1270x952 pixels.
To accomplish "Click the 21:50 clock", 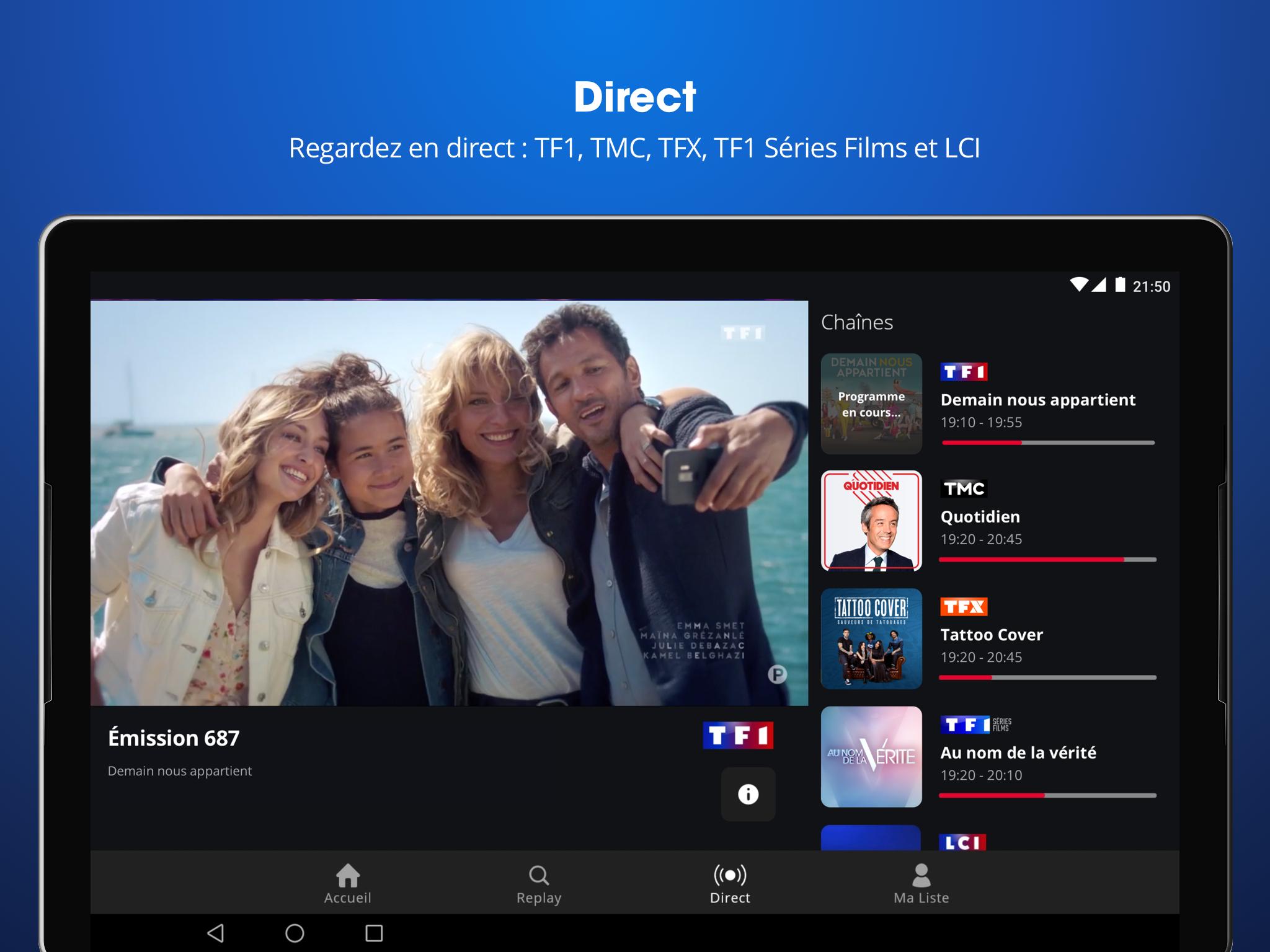I will (1152, 286).
